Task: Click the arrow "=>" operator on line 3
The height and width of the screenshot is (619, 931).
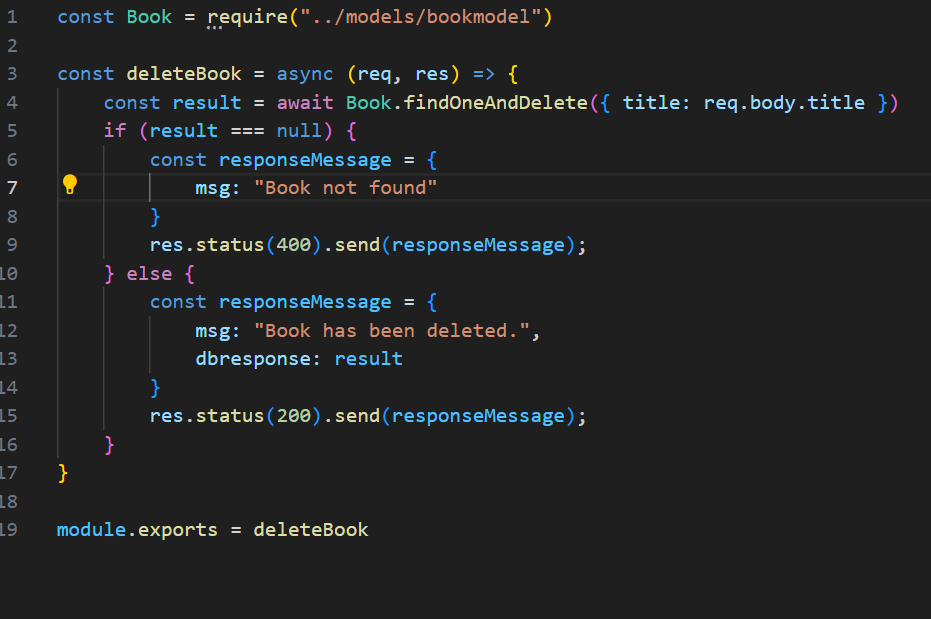Action: [484, 74]
